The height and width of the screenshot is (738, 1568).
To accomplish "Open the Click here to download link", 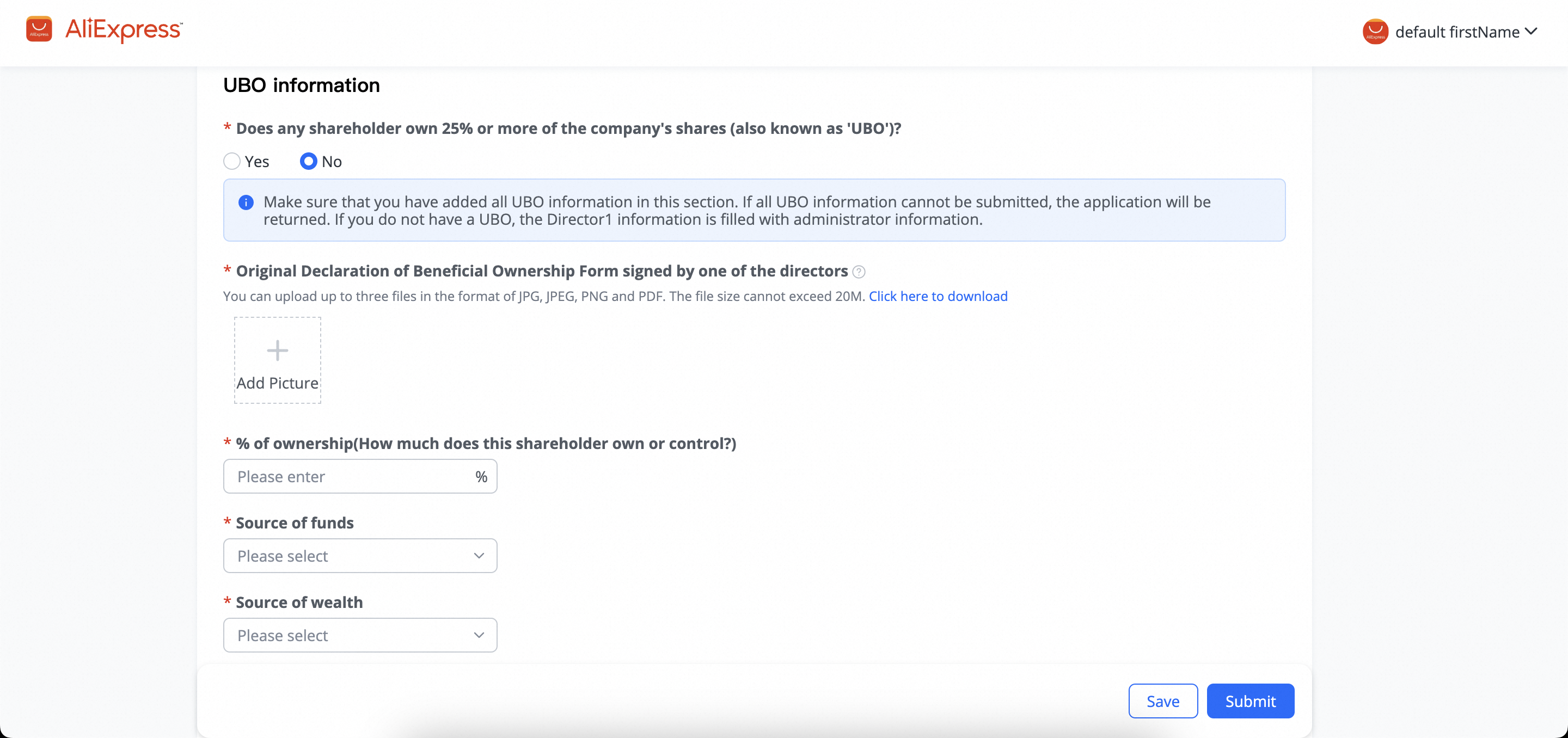I will pyautogui.click(x=938, y=296).
